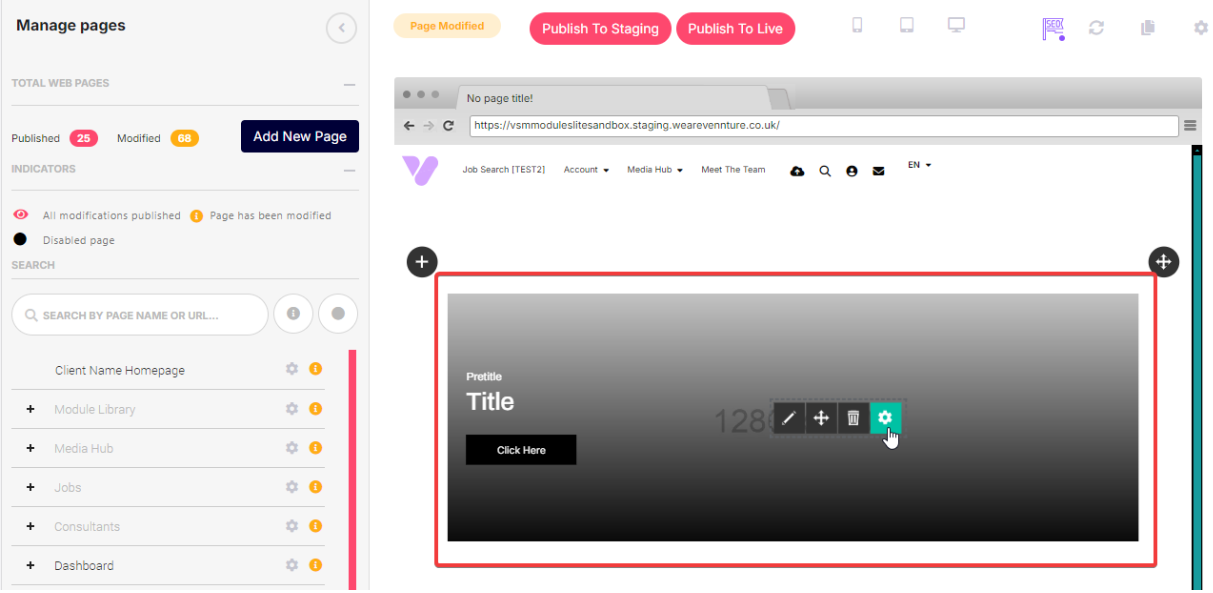Open settings gear for Jobs page
This screenshot has width=1213, height=593.
click(292, 486)
